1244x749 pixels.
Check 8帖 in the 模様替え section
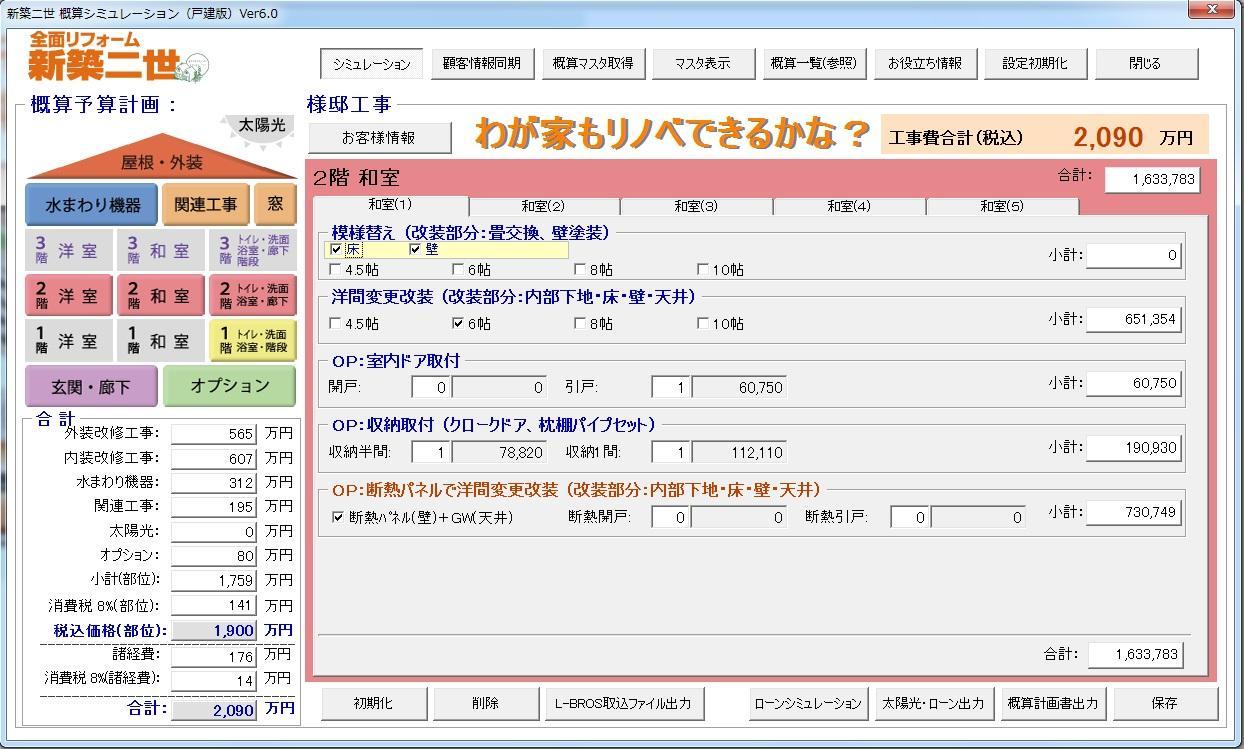[580, 269]
